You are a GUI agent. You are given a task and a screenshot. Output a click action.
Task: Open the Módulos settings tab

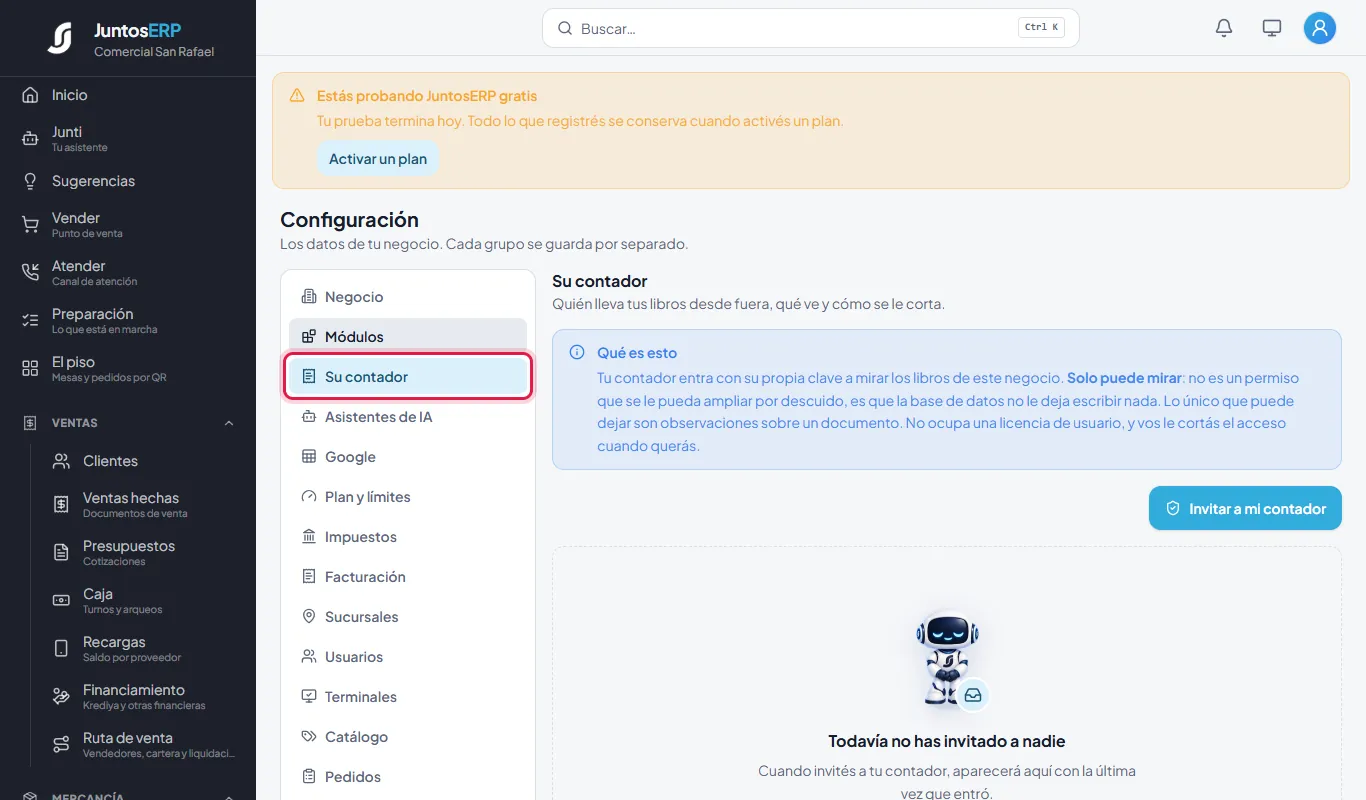click(x=408, y=337)
